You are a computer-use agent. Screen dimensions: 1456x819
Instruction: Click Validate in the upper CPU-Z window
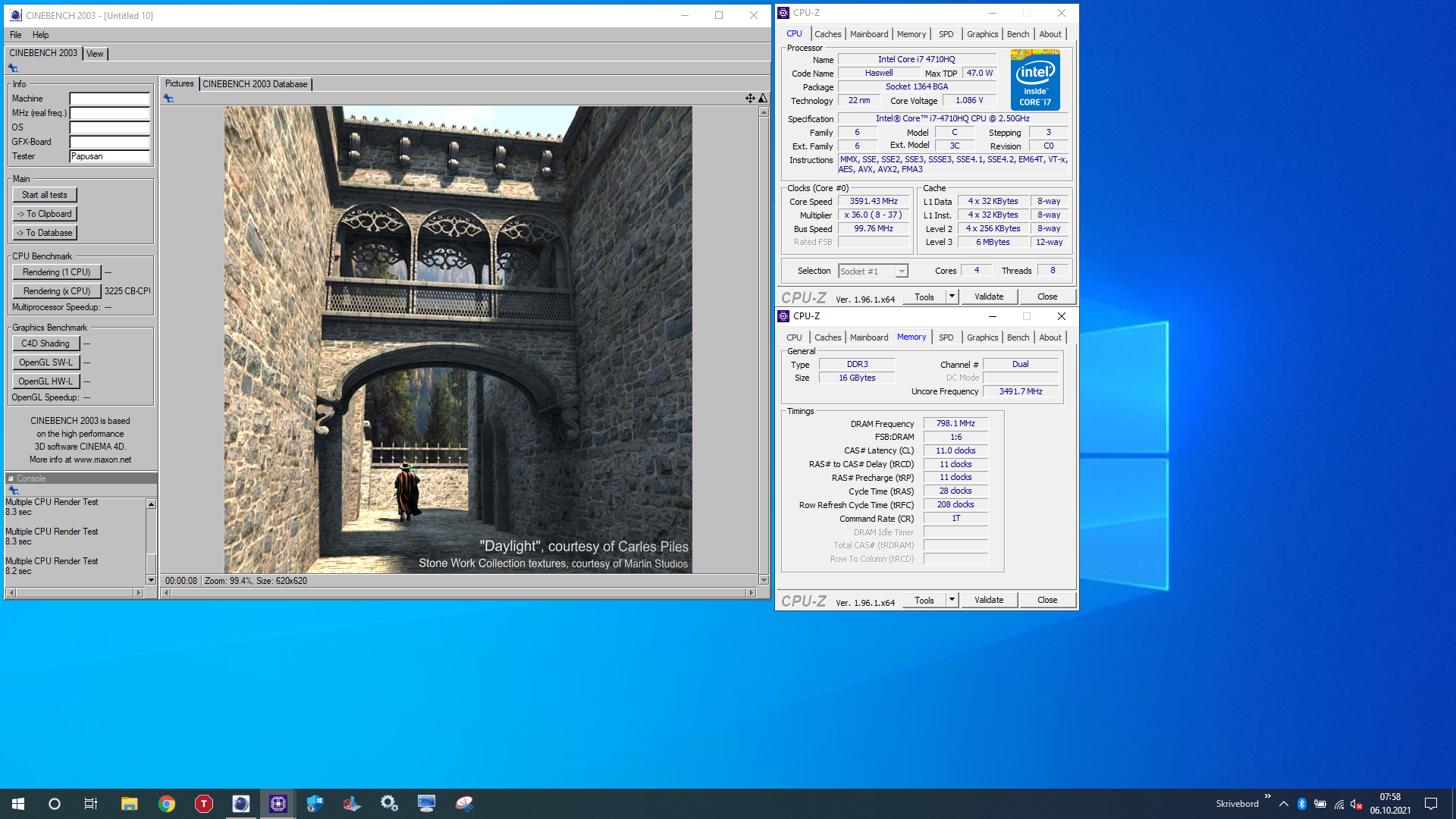[989, 297]
